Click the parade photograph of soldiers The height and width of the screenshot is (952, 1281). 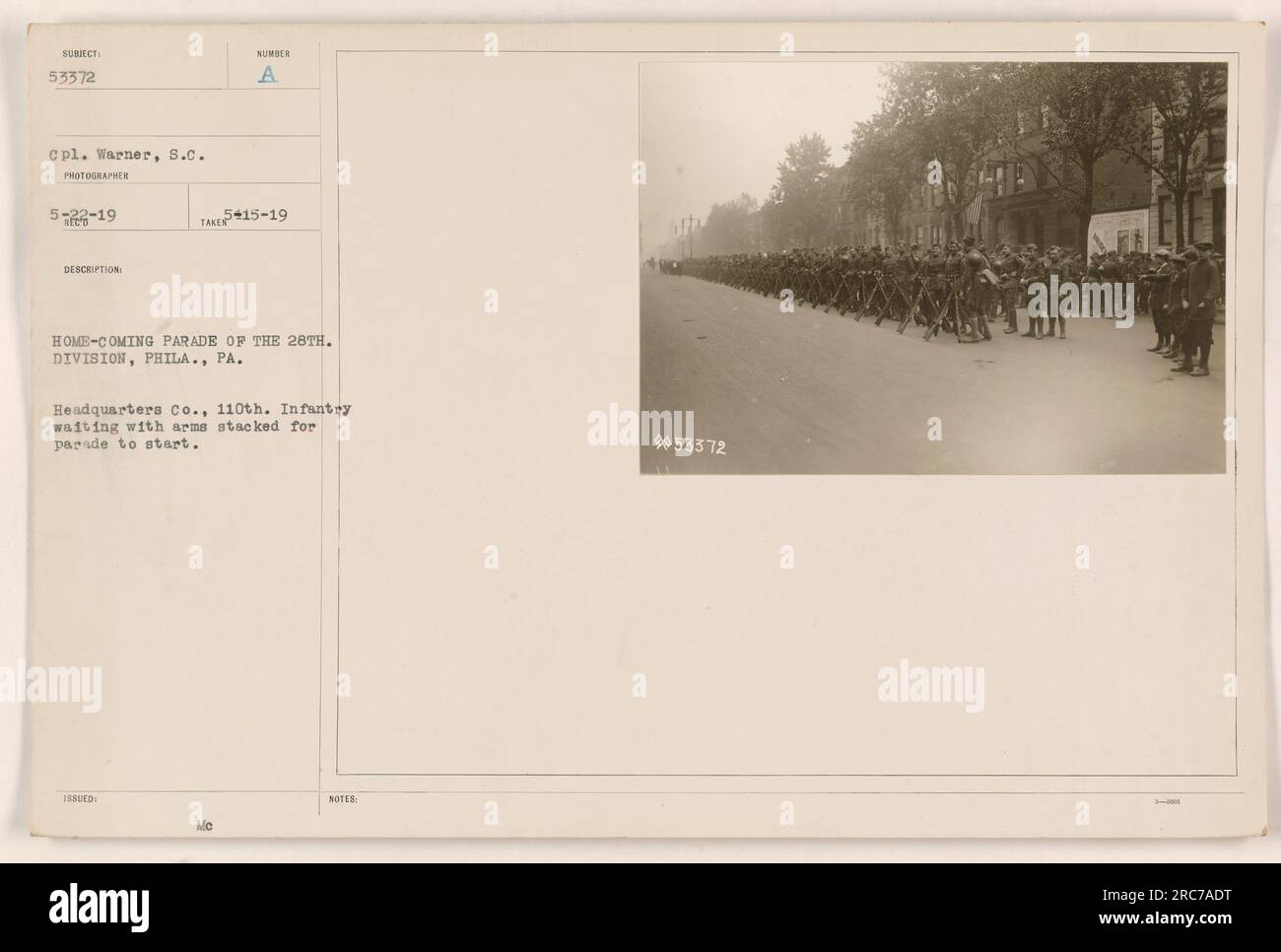pos(933,268)
